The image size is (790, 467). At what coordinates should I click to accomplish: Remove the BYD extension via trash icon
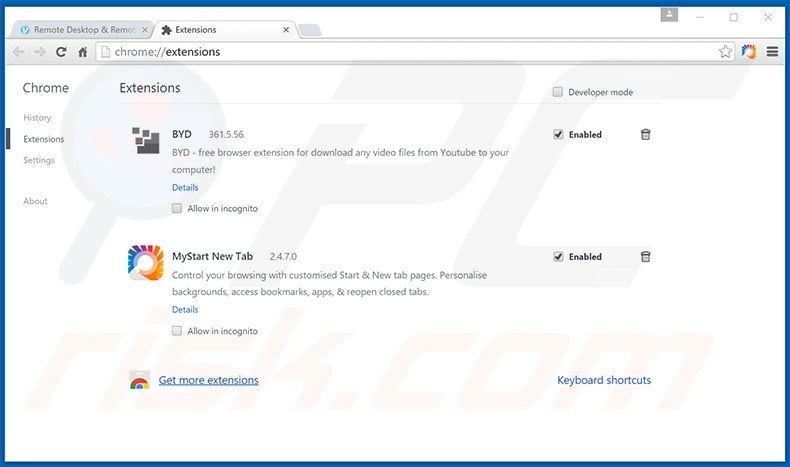tap(645, 135)
